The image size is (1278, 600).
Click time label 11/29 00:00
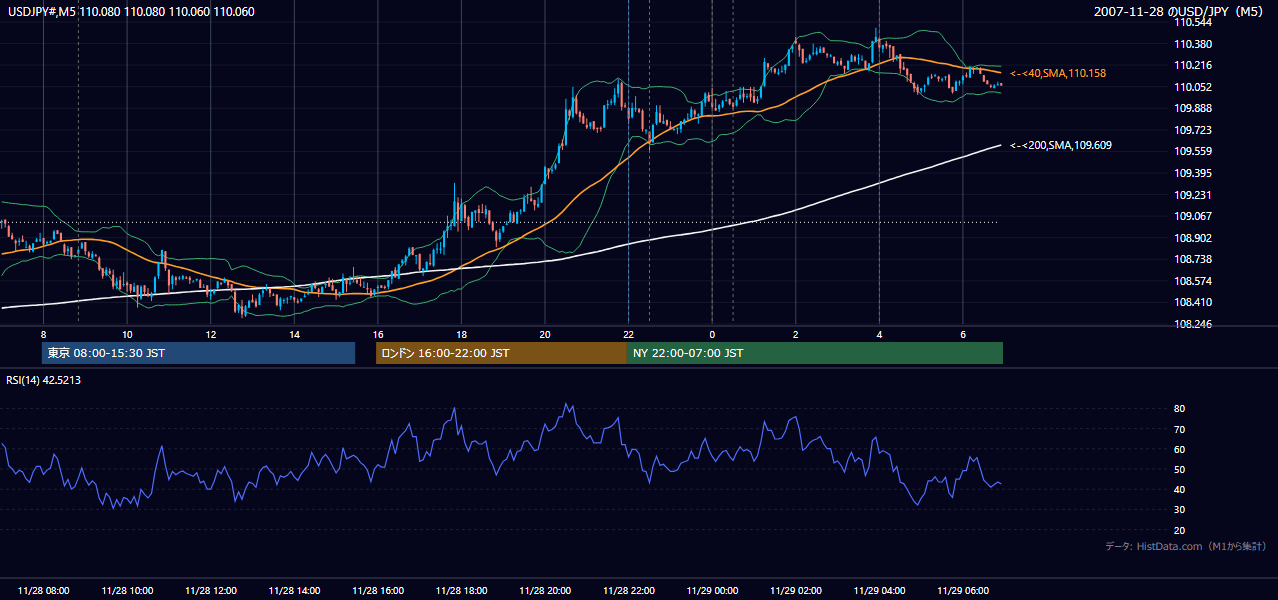pos(712,591)
